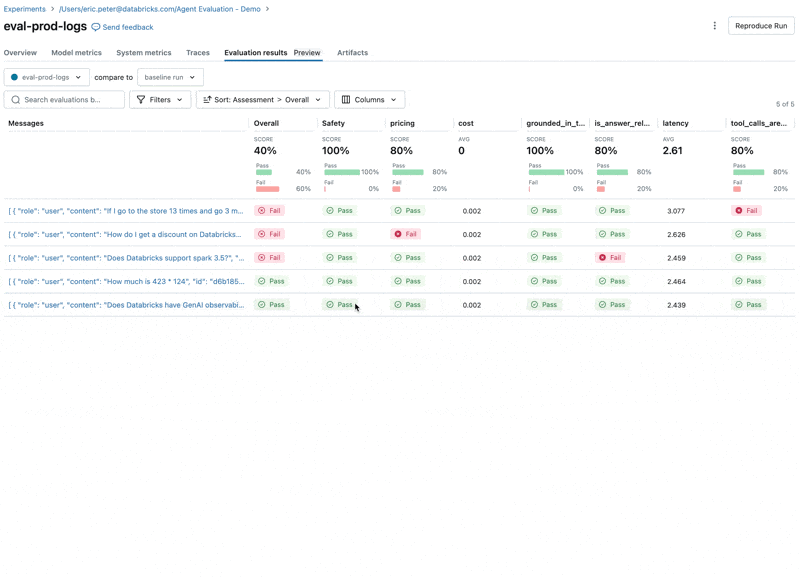Switch to the Traces tab
Screen dimensions: 800x577
click(x=198, y=53)
